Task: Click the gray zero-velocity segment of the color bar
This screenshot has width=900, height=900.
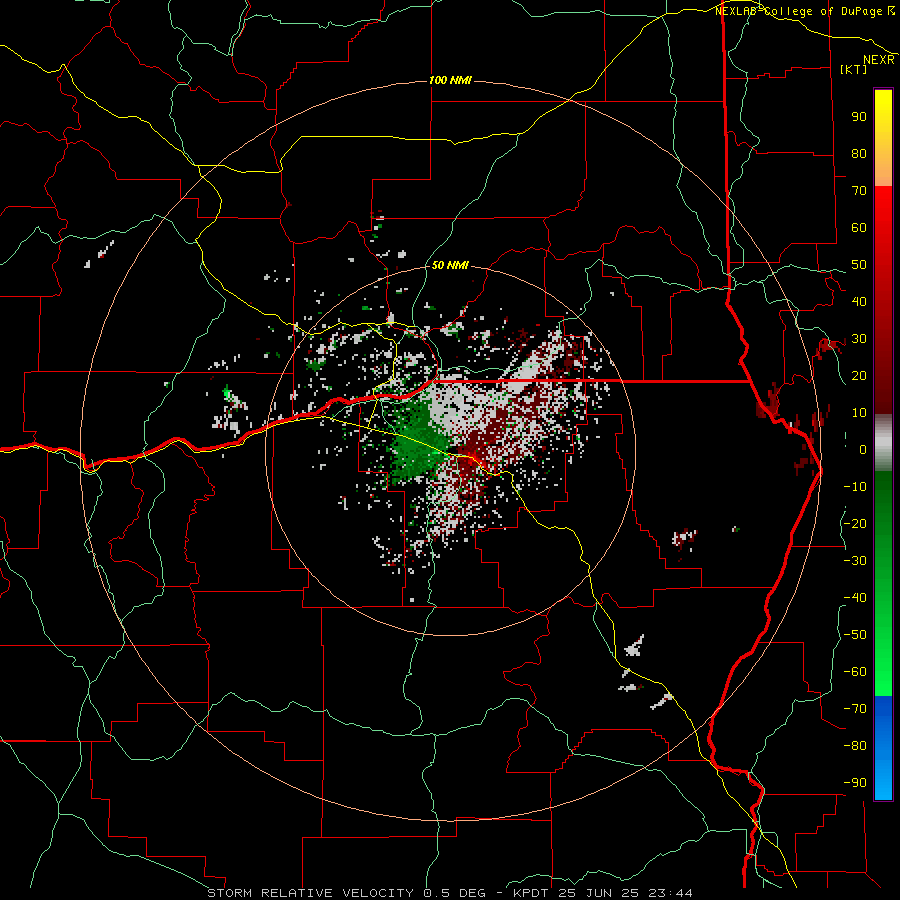Action: [x=883, y=443]
